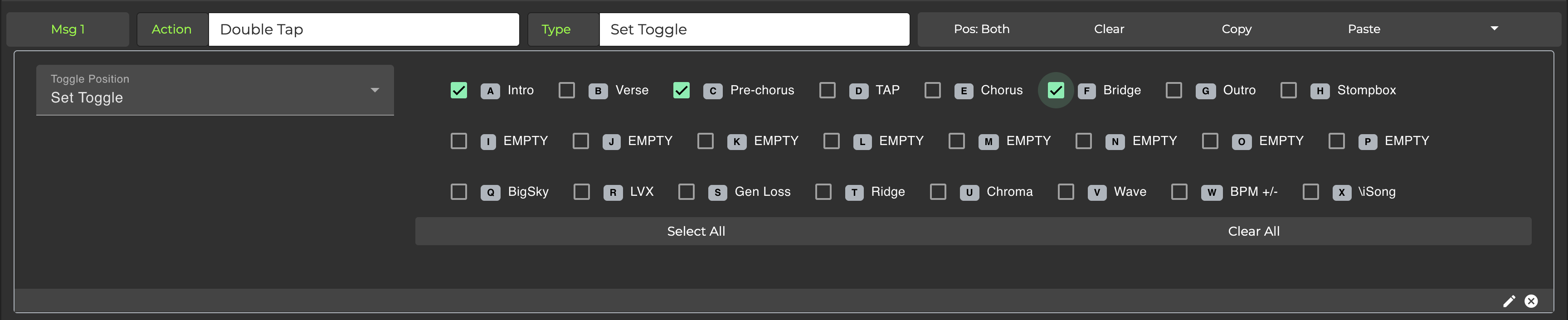This screenshot has height=320, width=1568.
Task: Click the circled X remove icon
Action: click(x=1531, y=301)
